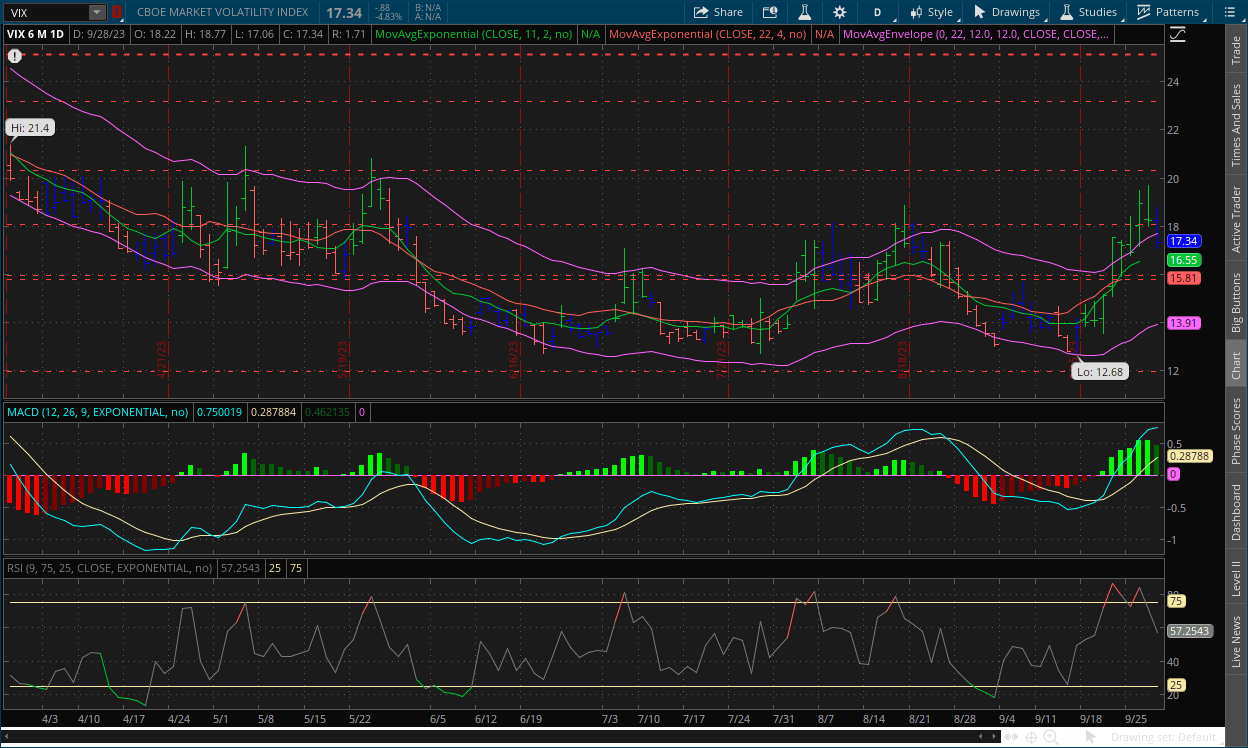1248x748 pixels.
Task: Click the flask icon in the top toolbar
Action: point(803,12)
